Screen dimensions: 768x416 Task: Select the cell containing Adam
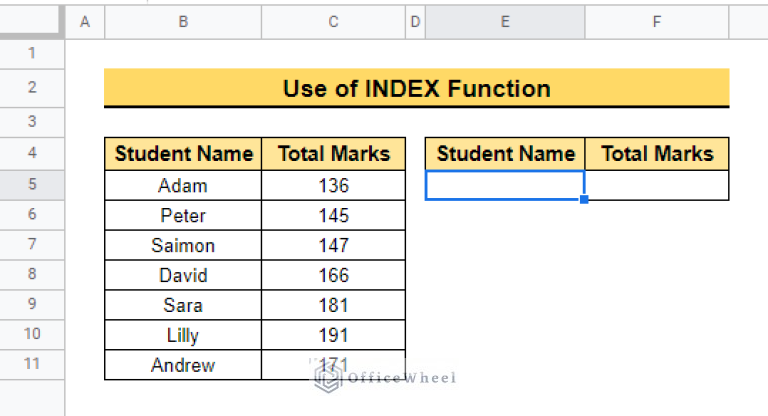click(183, 185)
